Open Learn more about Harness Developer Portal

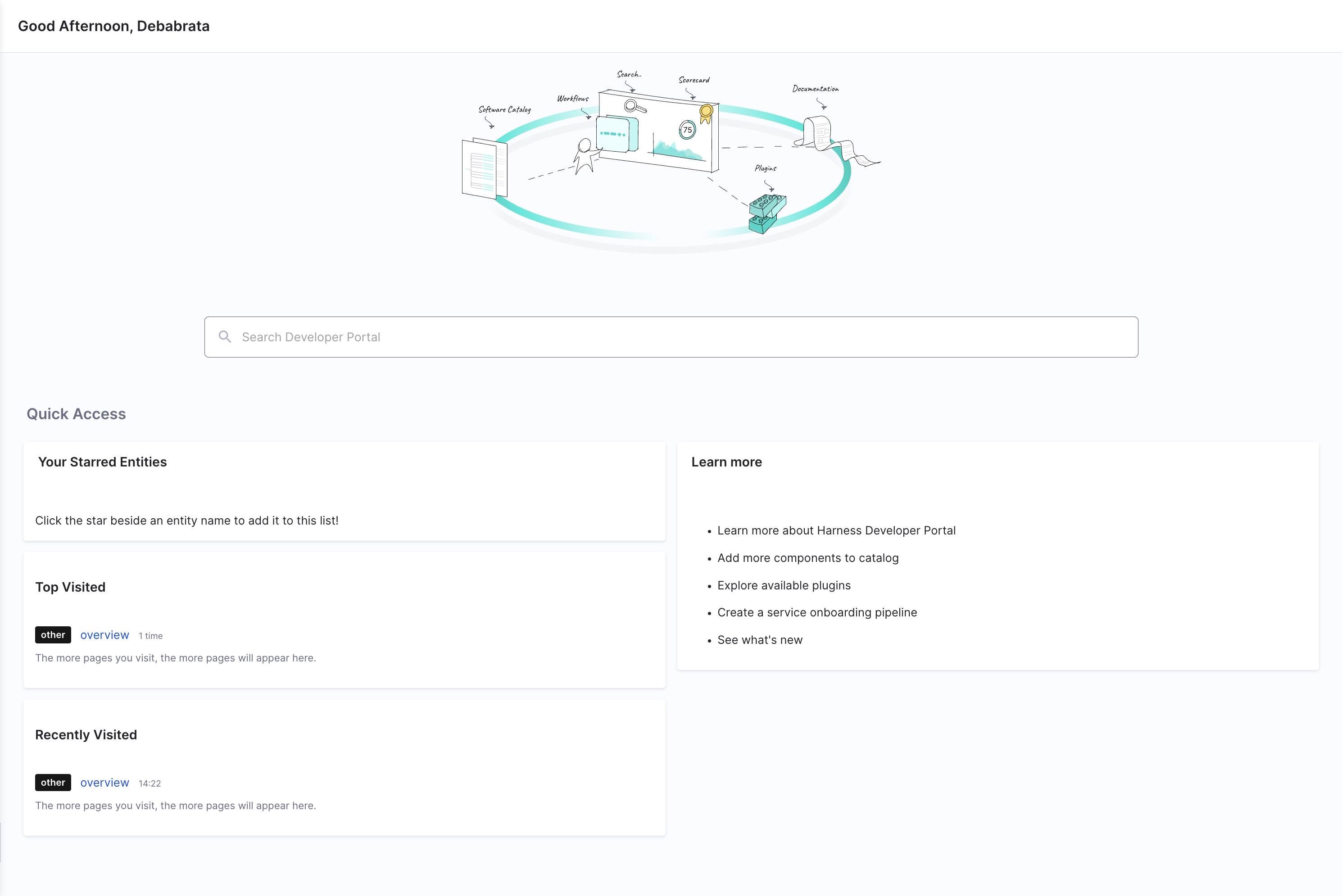click(x=836, y=530)
